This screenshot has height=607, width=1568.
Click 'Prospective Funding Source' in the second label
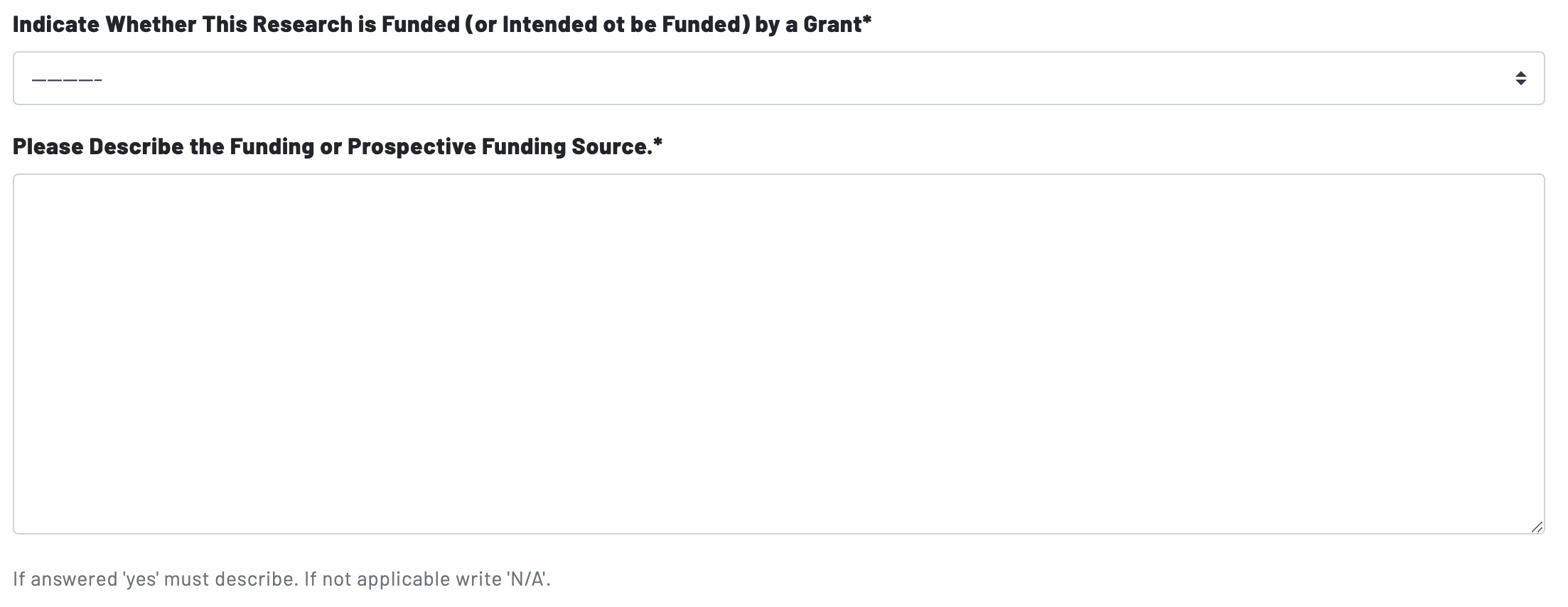coord(498,146)
